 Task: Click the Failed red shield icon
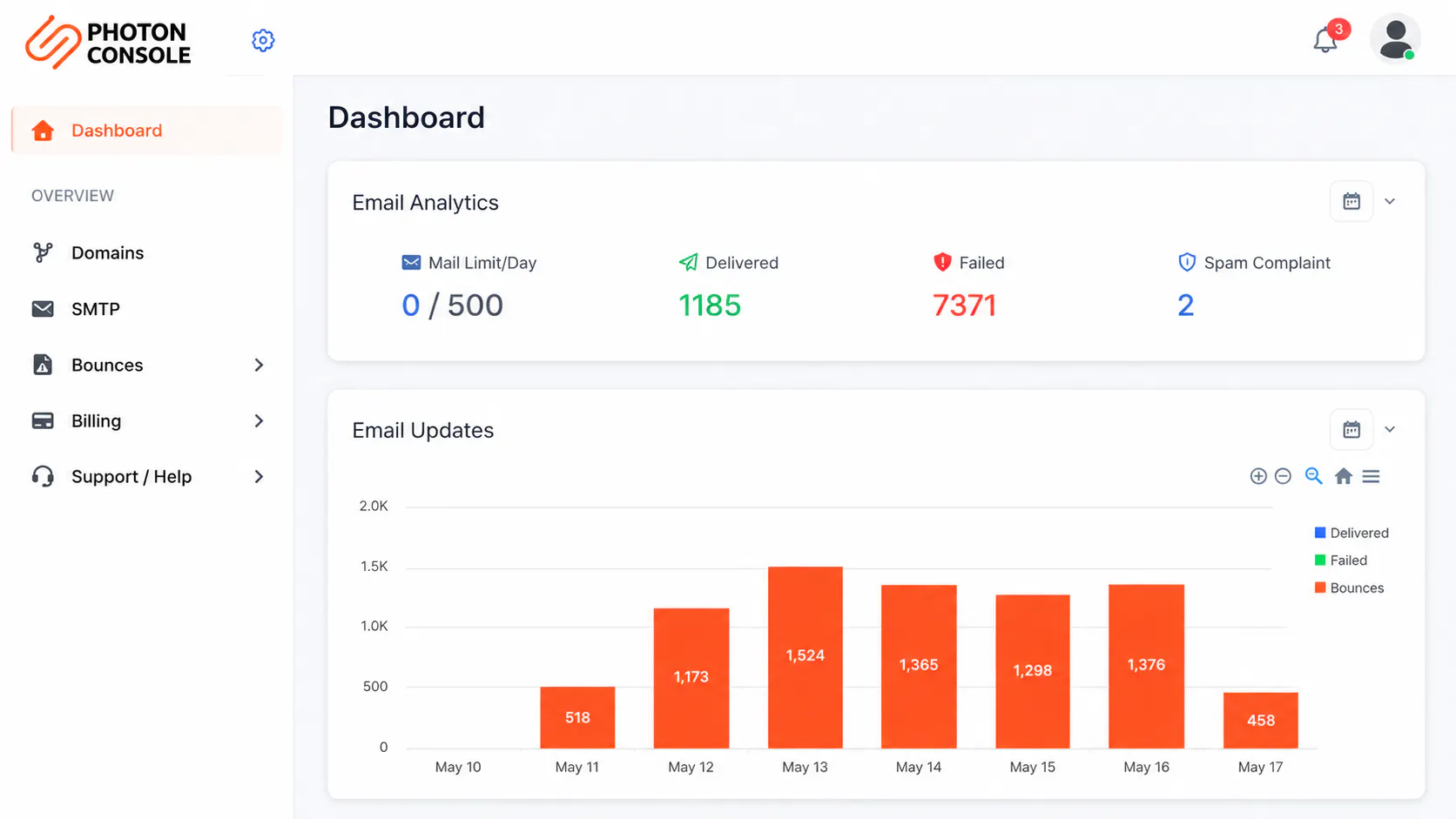tap(942, 262)
